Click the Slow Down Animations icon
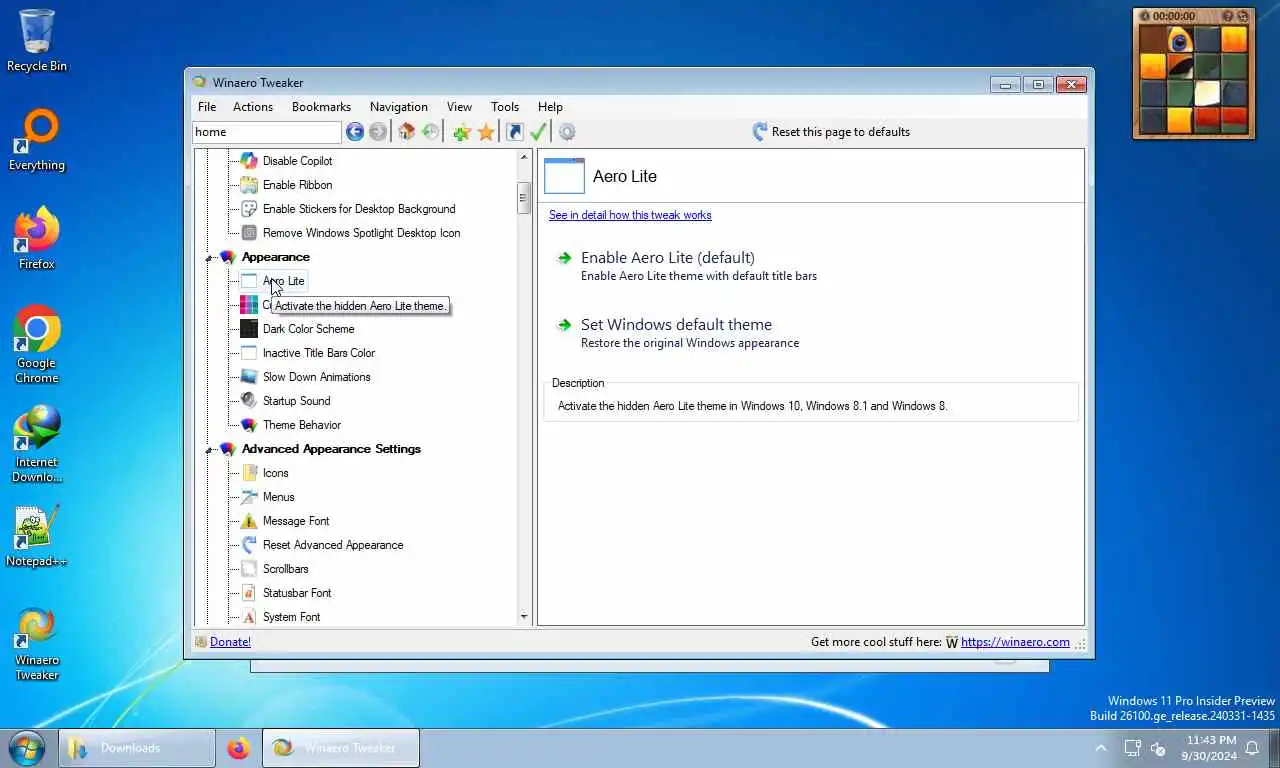 (x=249, y=377)
